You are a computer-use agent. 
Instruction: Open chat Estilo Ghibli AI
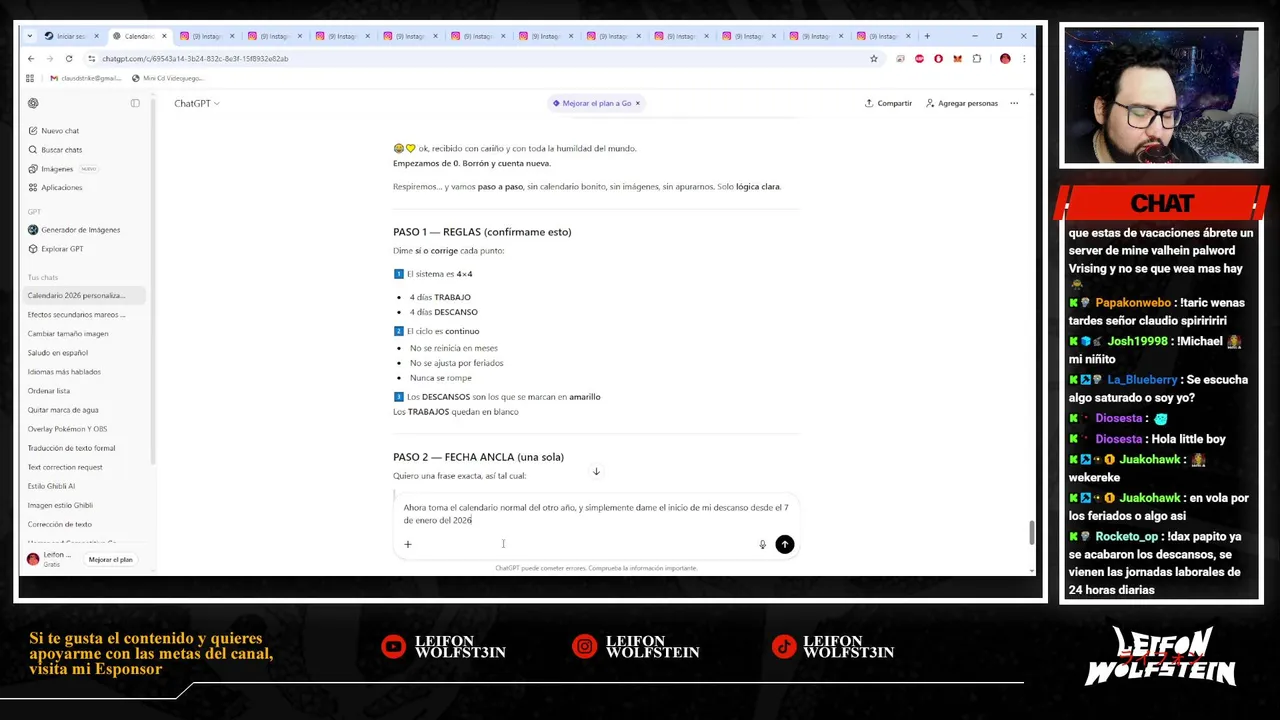85,486
